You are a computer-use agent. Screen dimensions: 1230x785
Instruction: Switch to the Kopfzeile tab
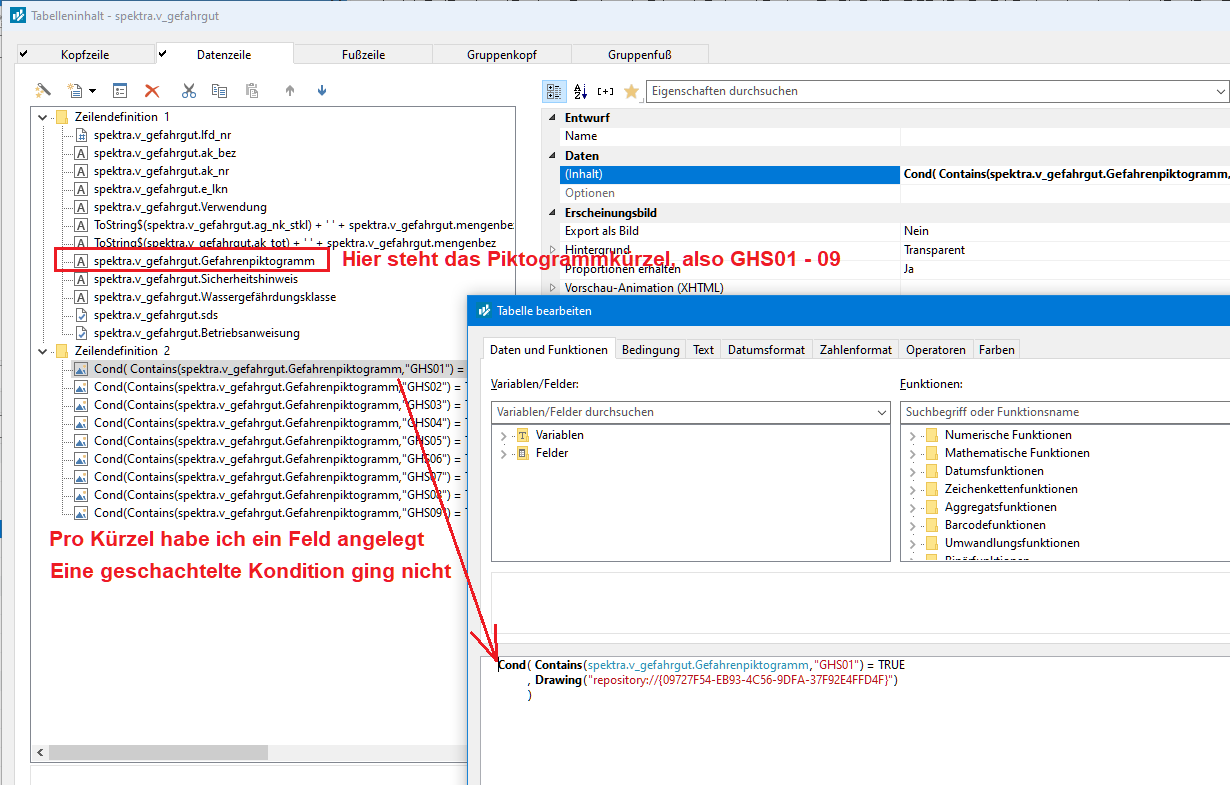(x=85, y=55)
